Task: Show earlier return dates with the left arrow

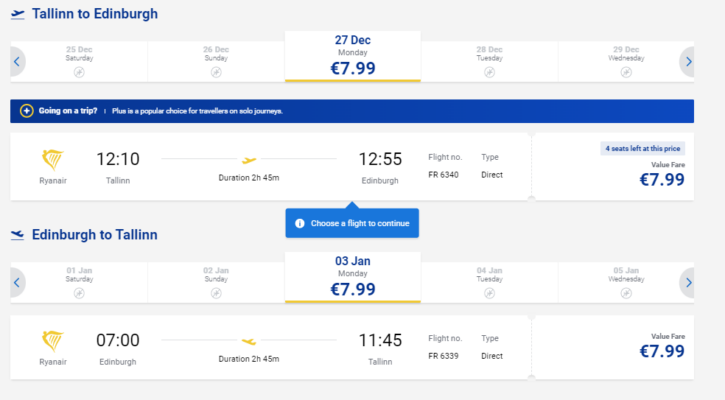Action: [x=17, y=283]
